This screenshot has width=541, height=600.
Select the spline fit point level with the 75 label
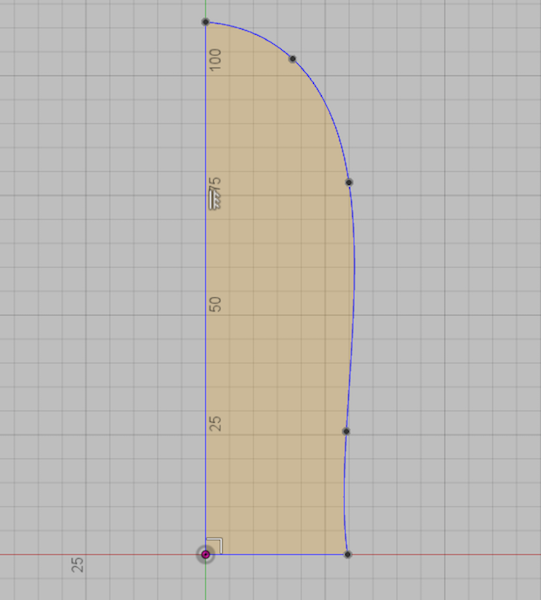tap(349, 182)
